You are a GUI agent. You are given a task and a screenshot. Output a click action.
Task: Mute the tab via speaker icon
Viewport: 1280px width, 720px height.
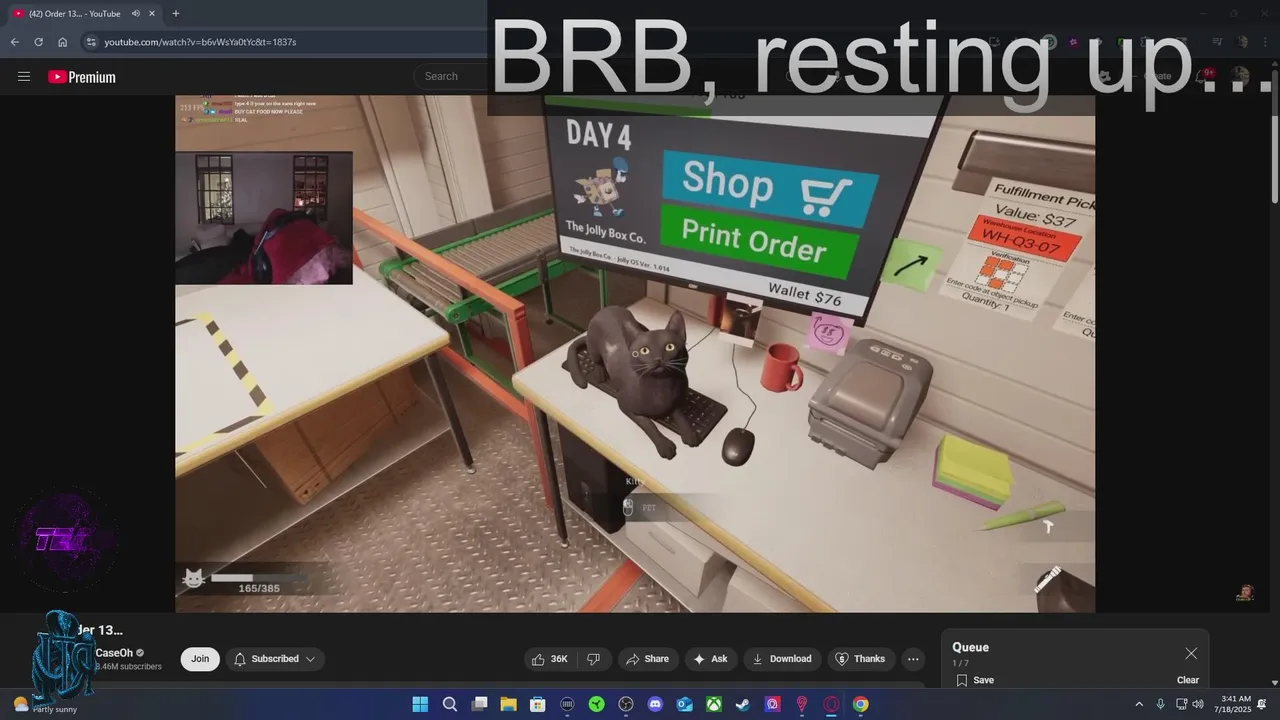click(x=135, y=13)
